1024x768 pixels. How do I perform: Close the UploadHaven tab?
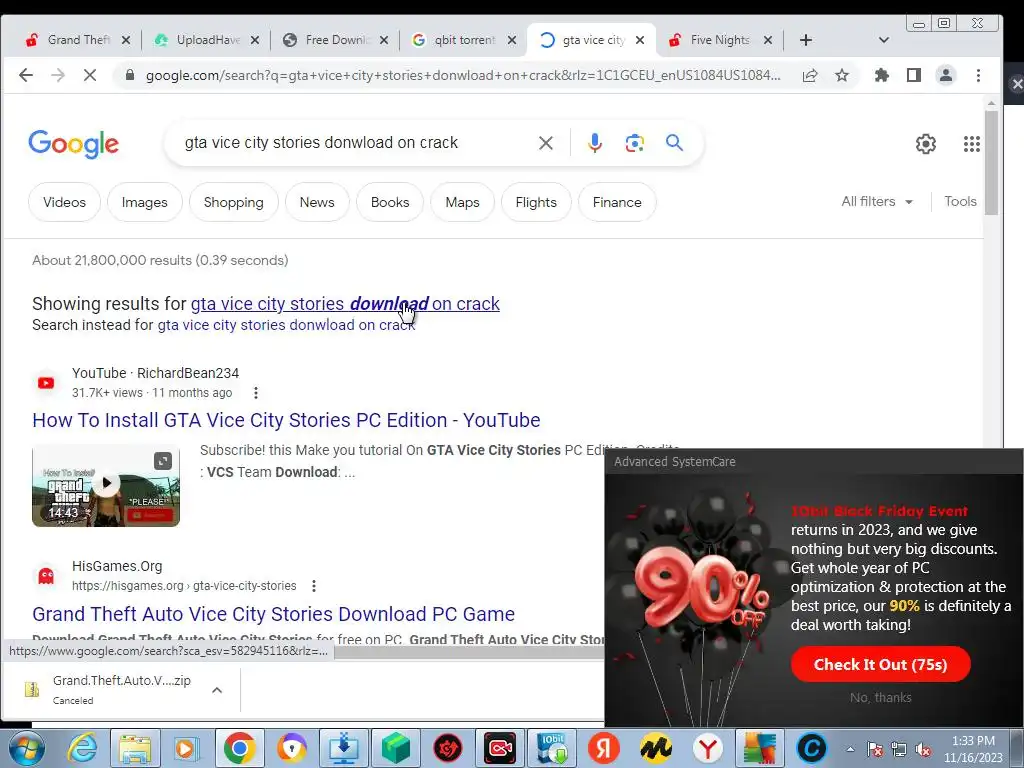point(255,40)
